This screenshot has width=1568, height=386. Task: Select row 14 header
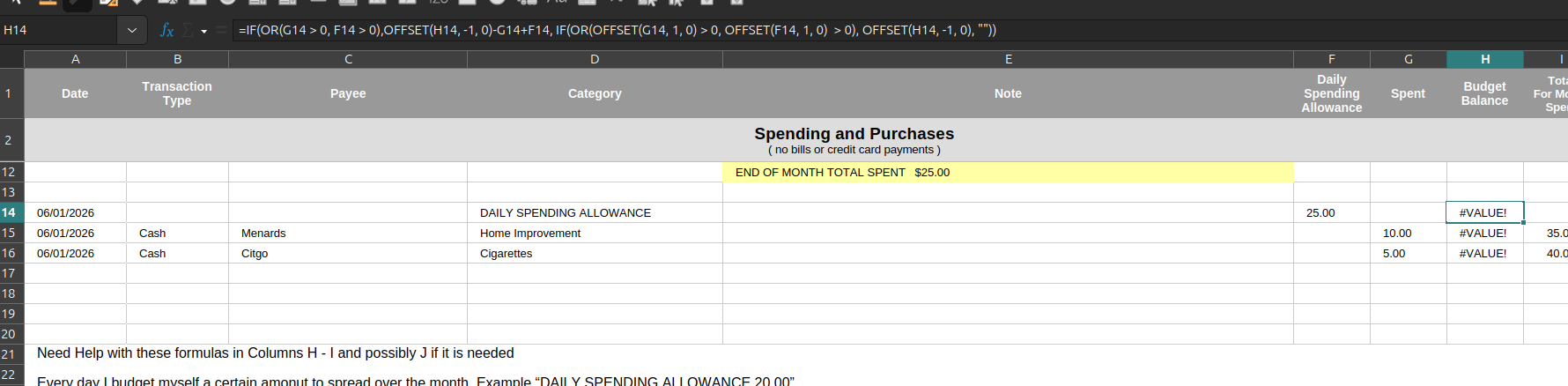click(x=11, y=212)
